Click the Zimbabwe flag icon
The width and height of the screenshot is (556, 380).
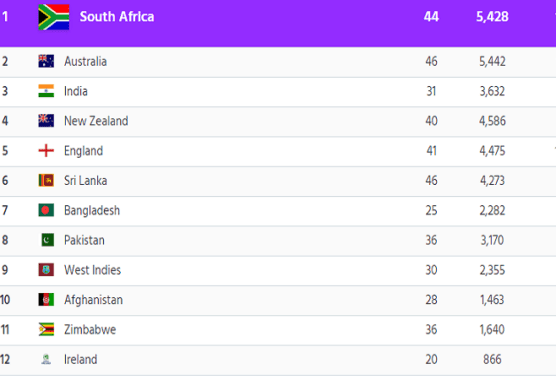click(46, 329)
